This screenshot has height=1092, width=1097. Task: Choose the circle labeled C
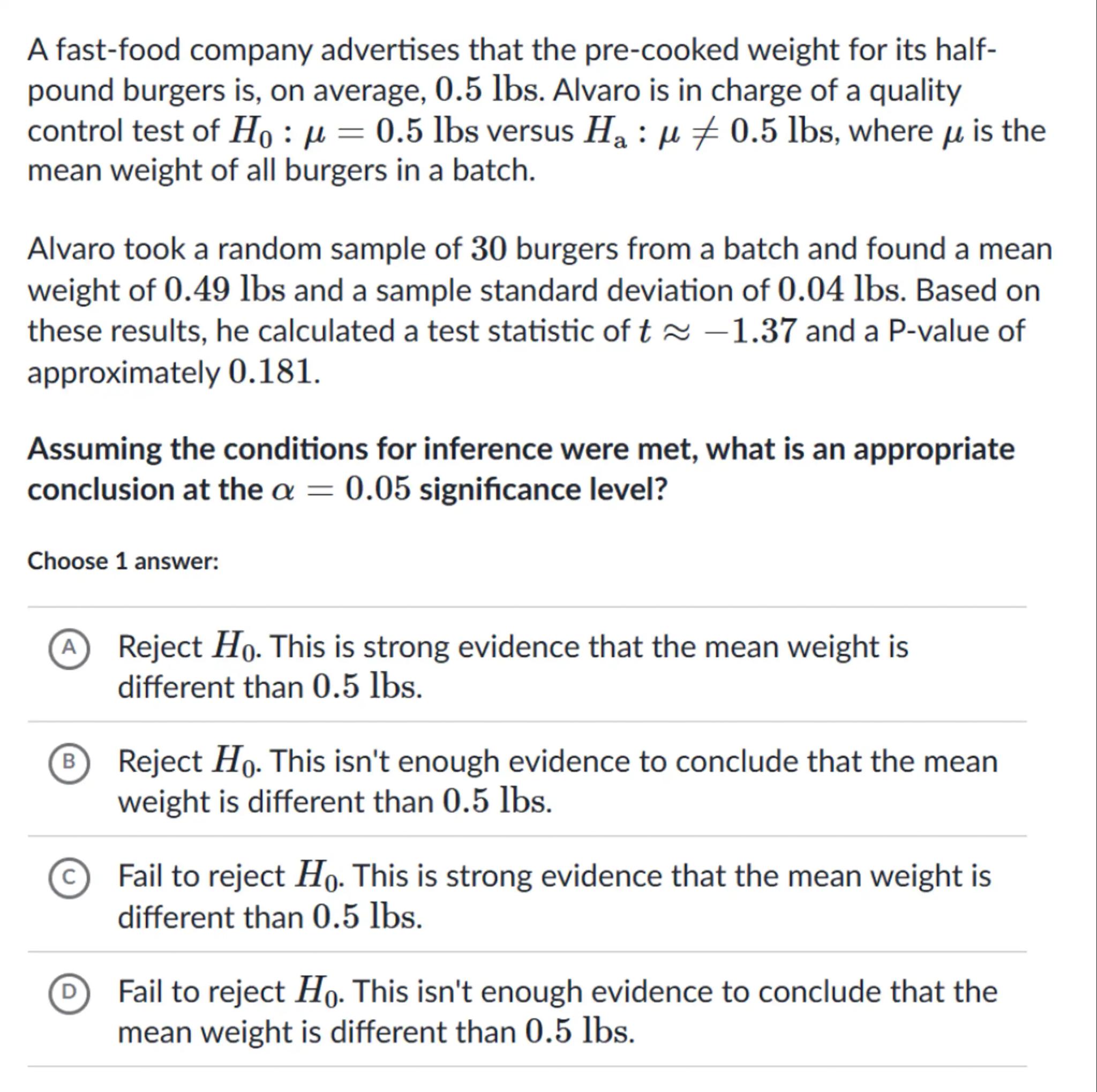pyautogui.click(x=69, y=877)
